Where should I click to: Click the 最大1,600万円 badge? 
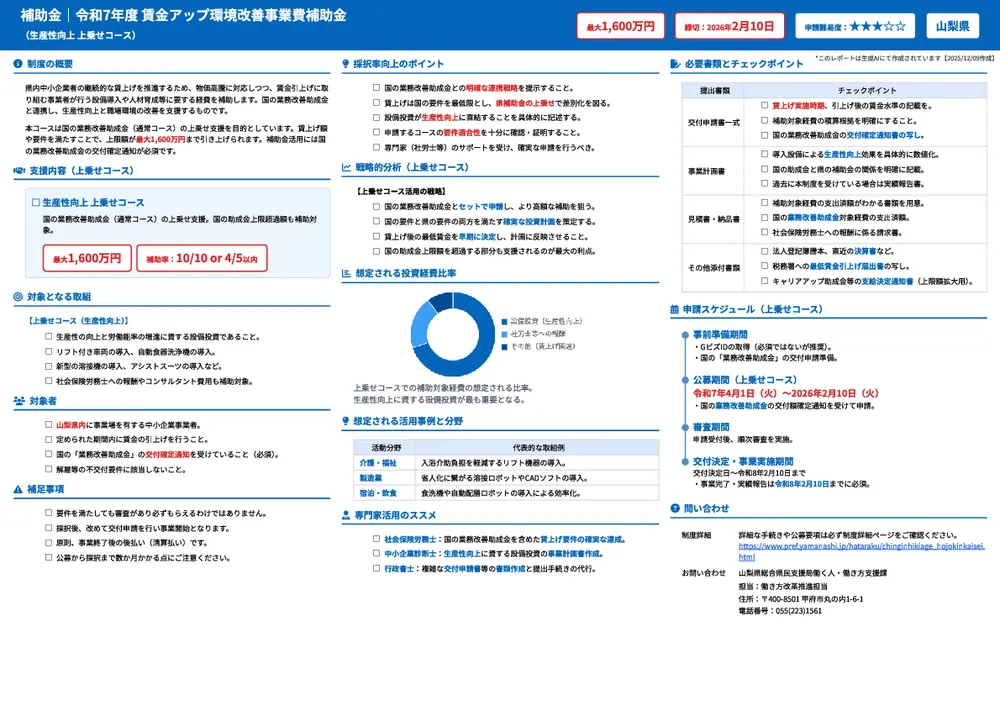coord(623,25)
